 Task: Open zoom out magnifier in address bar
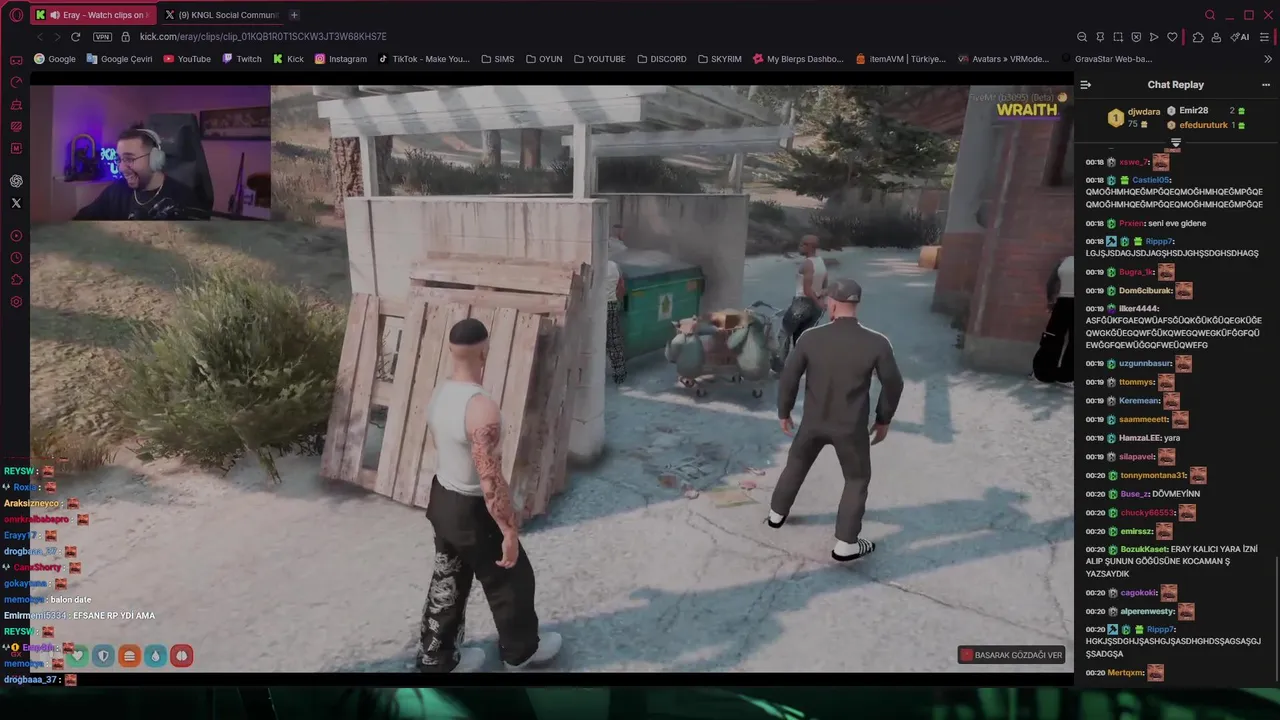[1082, 37]
